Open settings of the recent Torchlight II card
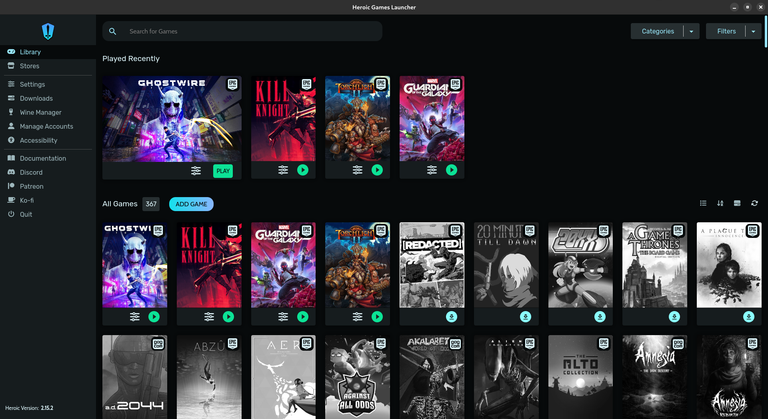 358,170
